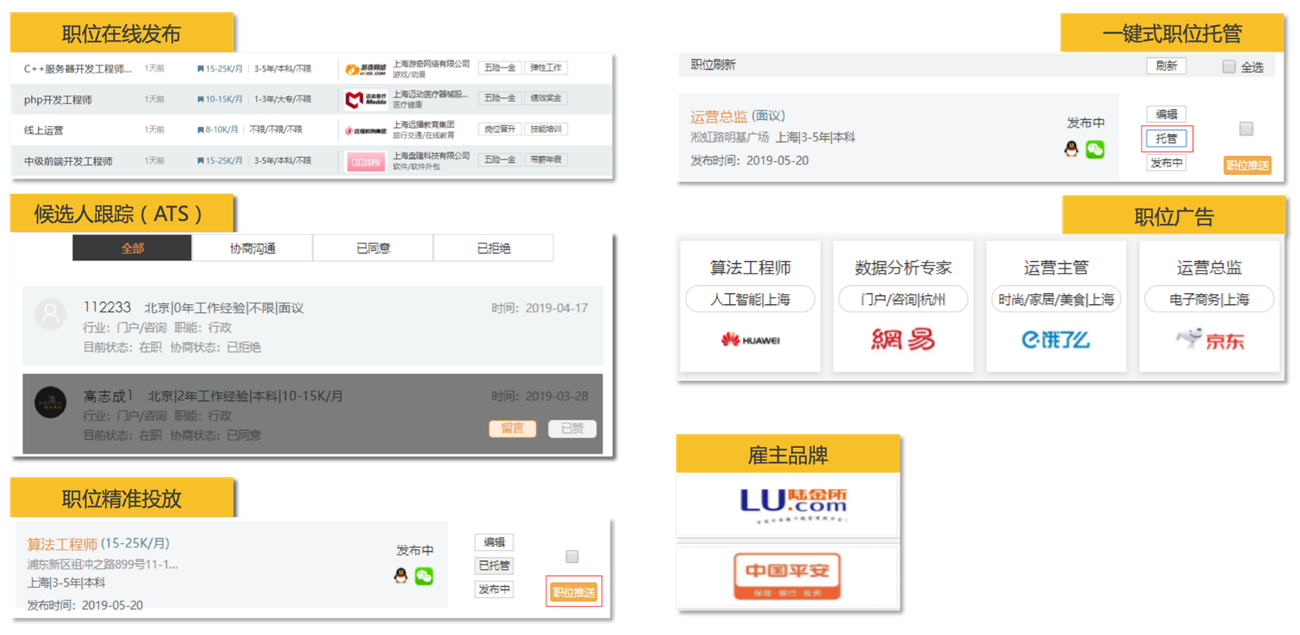Check the checkbox beside 运营总监 job row
This screenshot has height=635, width=1300.
(x=1246, y=129)
